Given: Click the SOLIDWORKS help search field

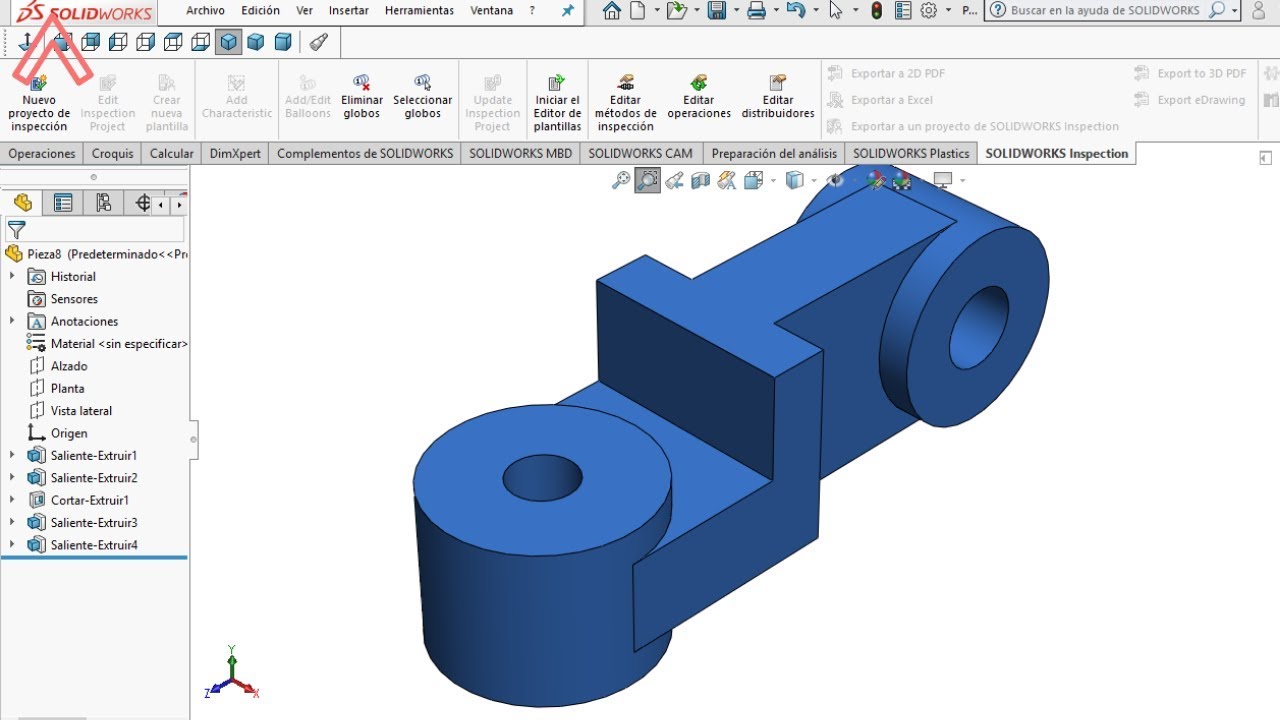Looking at the screenshot, I should (1104, 11).
